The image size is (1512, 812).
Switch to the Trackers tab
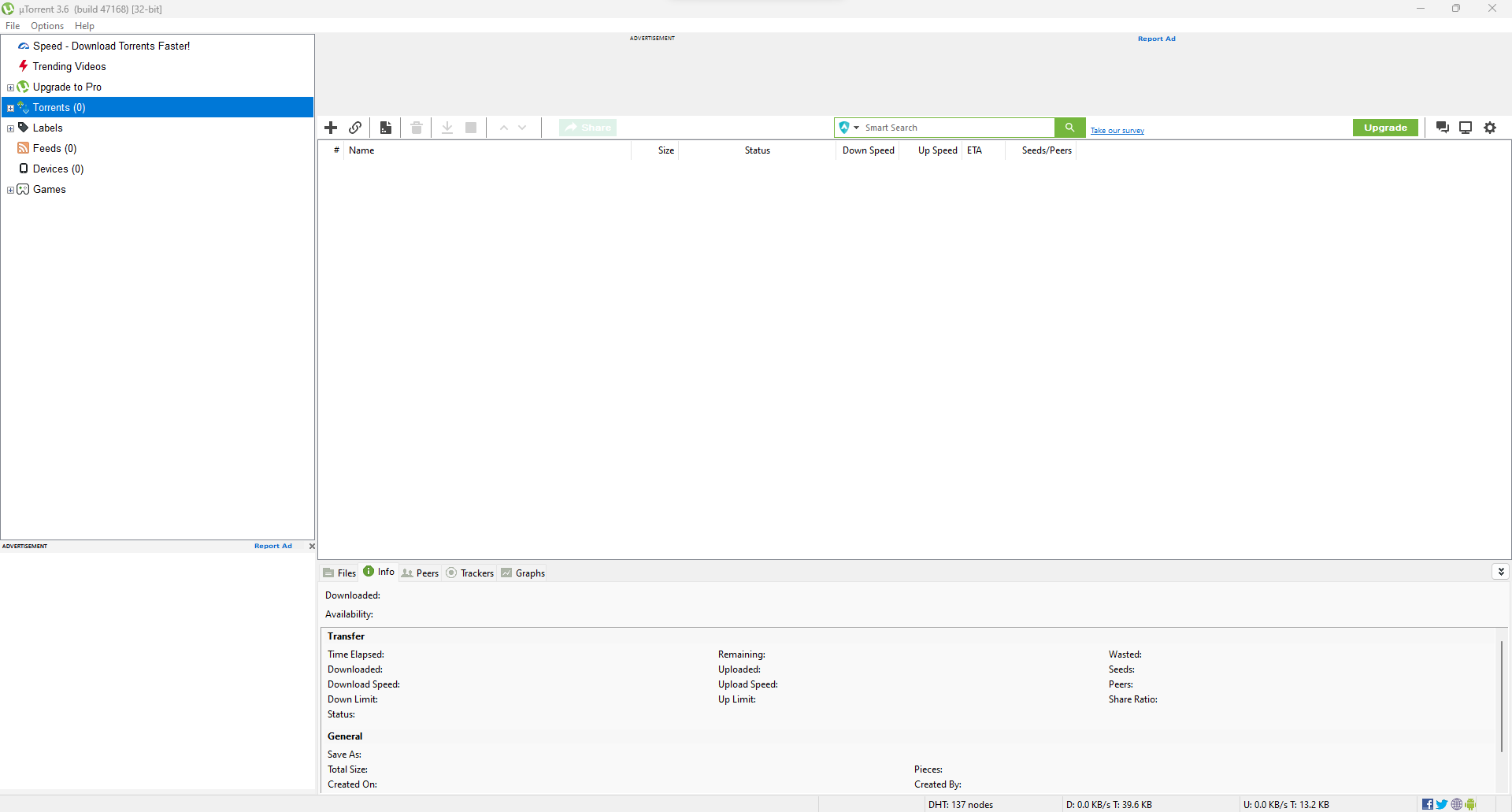(470, 573)
